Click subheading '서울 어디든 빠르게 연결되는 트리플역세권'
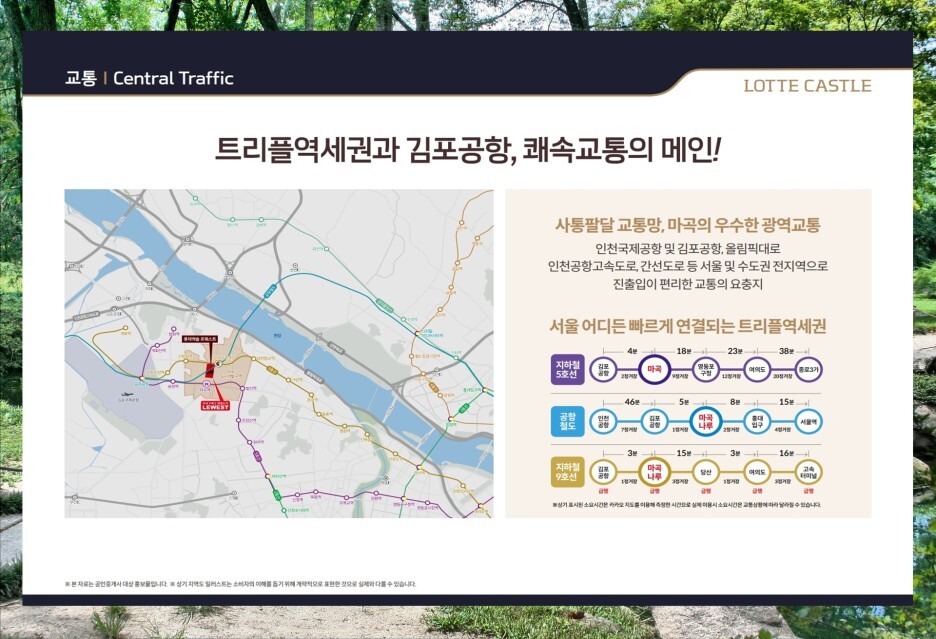 (x=688, y=326)
